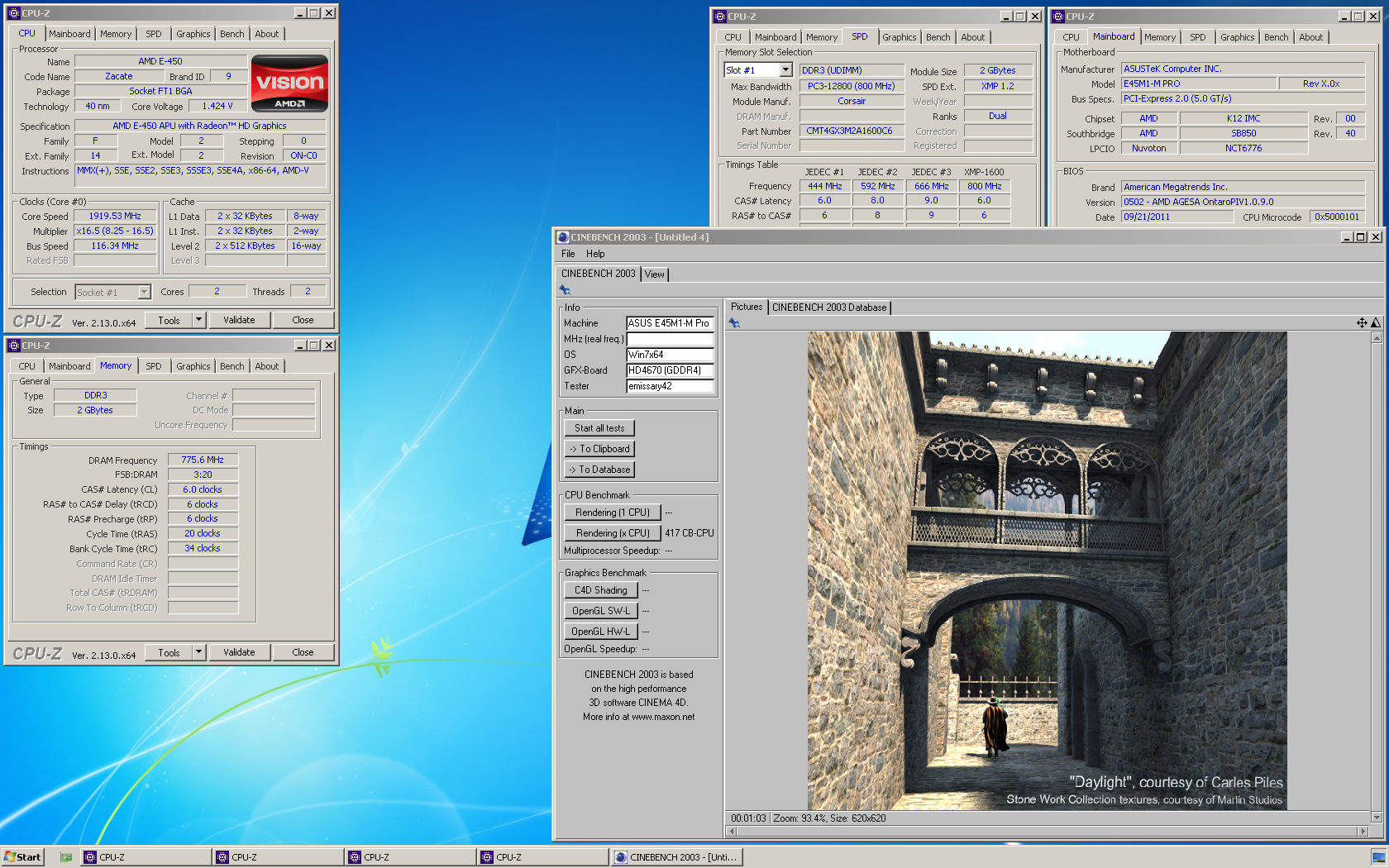This screenshot has height=868, width=1389.
Task: Click Validate in the CPU-Z CPU window
Action: point(239,320)
